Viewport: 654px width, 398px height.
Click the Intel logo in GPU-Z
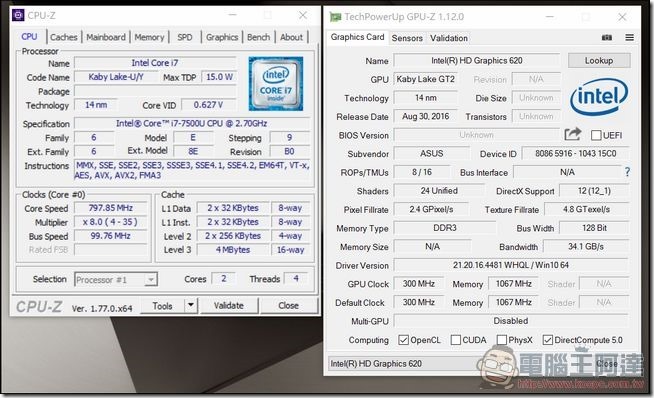(599, 97)
